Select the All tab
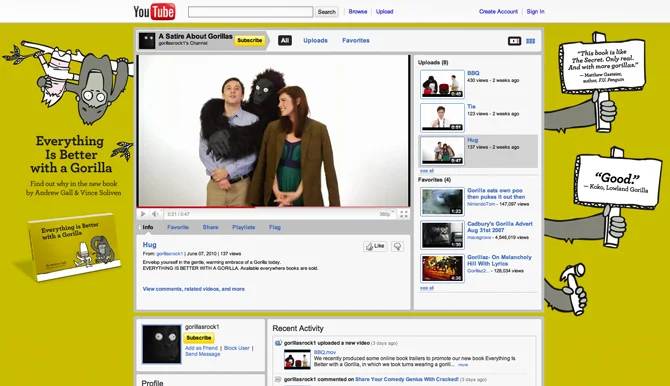This screenshot has width=670, height=386. pos(285,41)
